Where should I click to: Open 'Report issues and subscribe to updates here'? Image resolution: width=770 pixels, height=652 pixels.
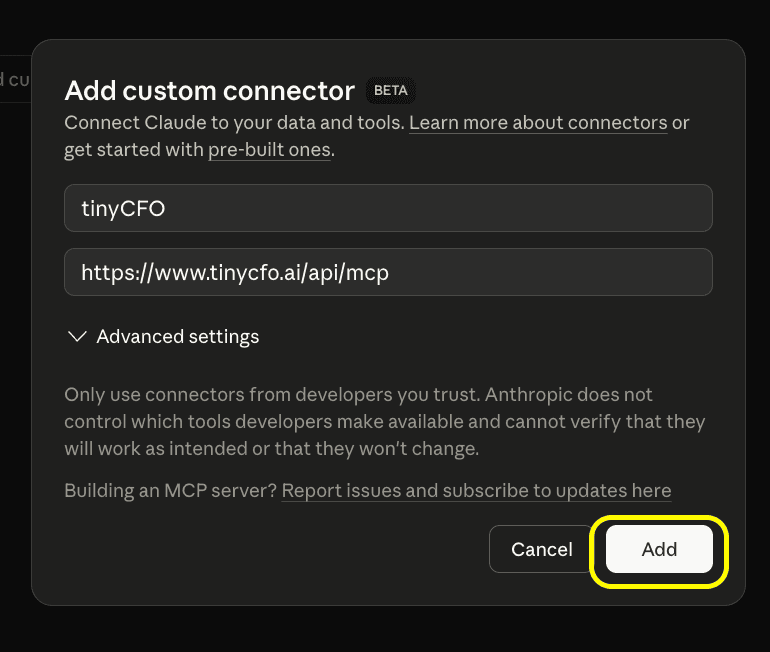476,490
